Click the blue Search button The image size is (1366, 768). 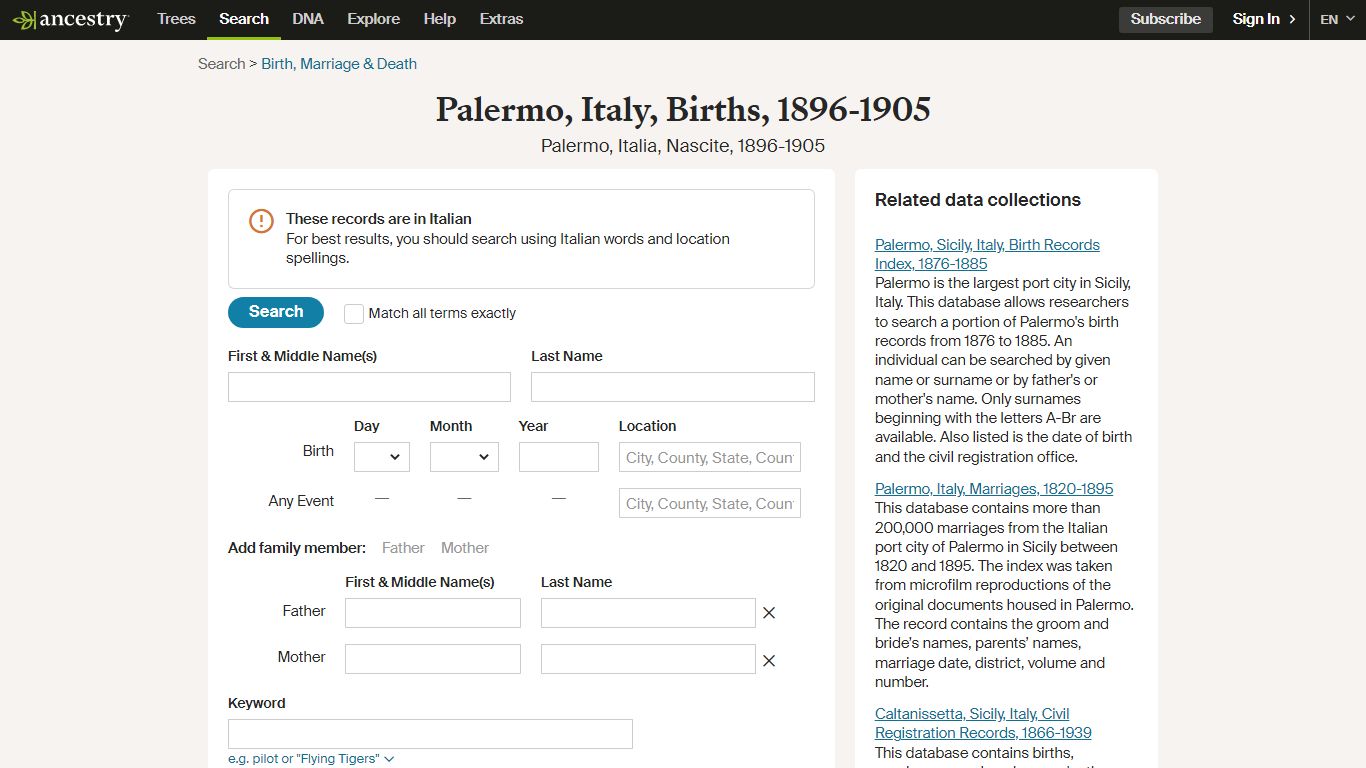pos(276,312)
